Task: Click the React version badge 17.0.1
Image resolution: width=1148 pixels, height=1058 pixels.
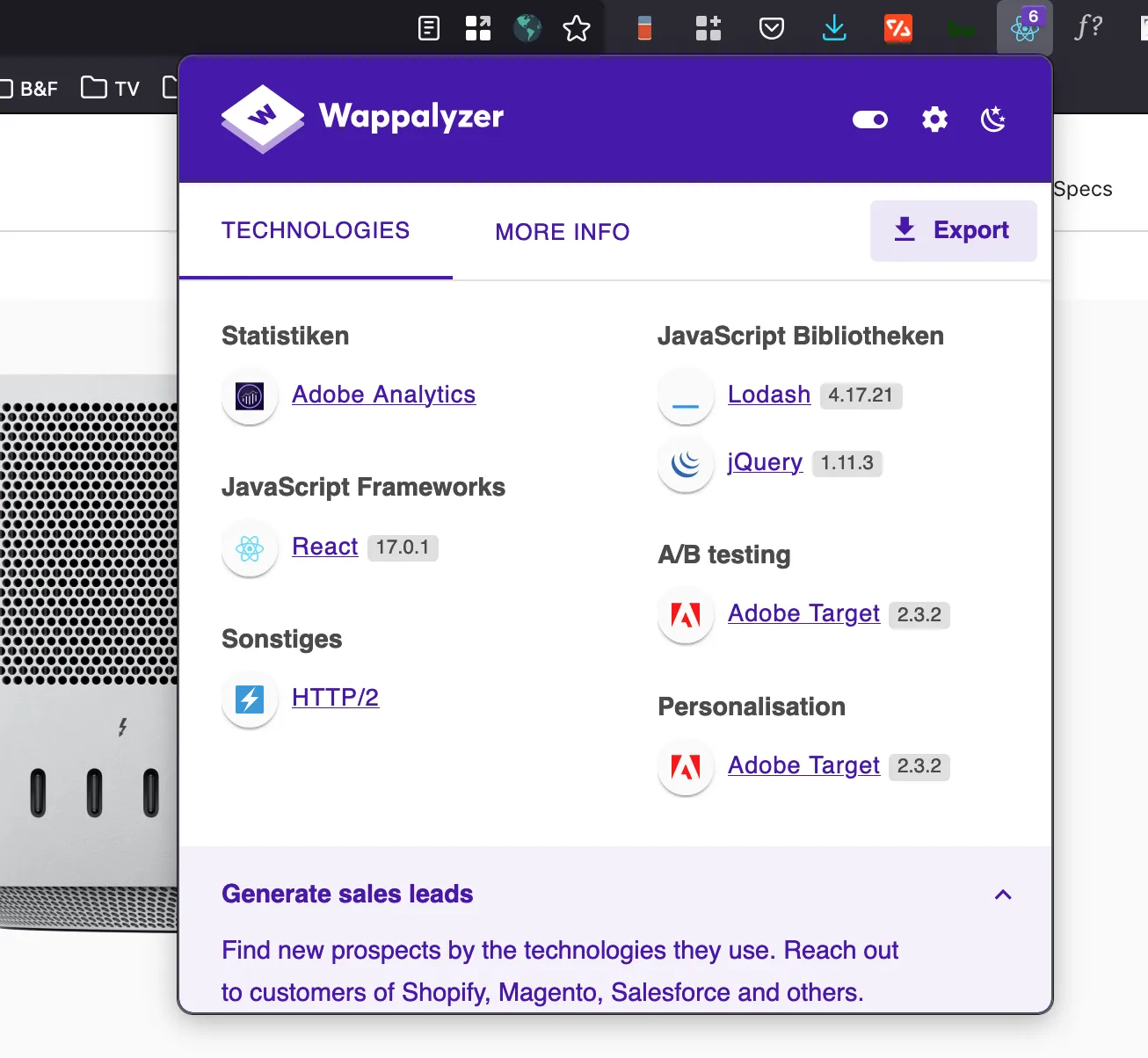Action: point(403,547)
